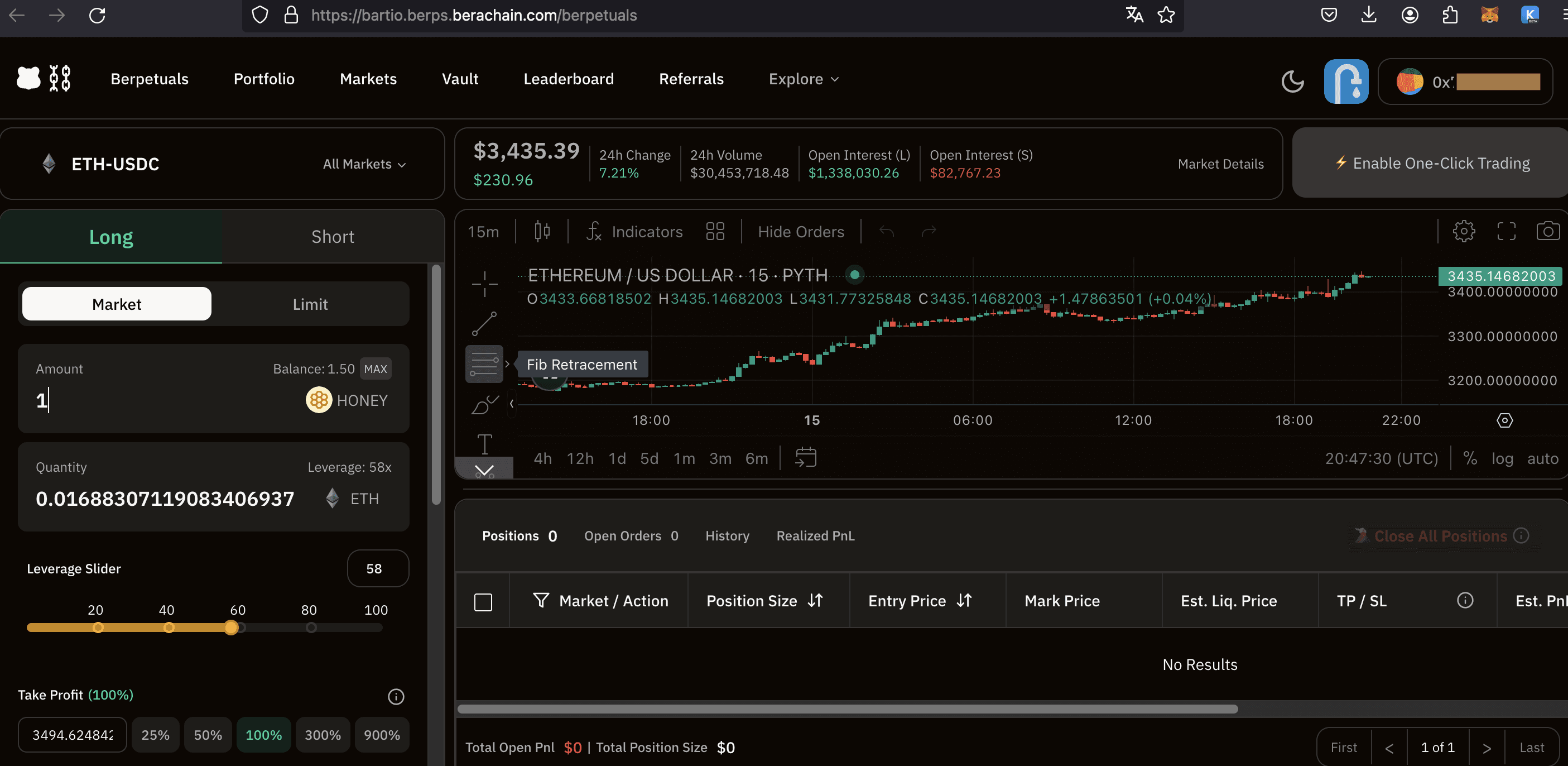Open chart settings gear icon
This screenshot has height=766, width=1568.
click(1463, 231)
